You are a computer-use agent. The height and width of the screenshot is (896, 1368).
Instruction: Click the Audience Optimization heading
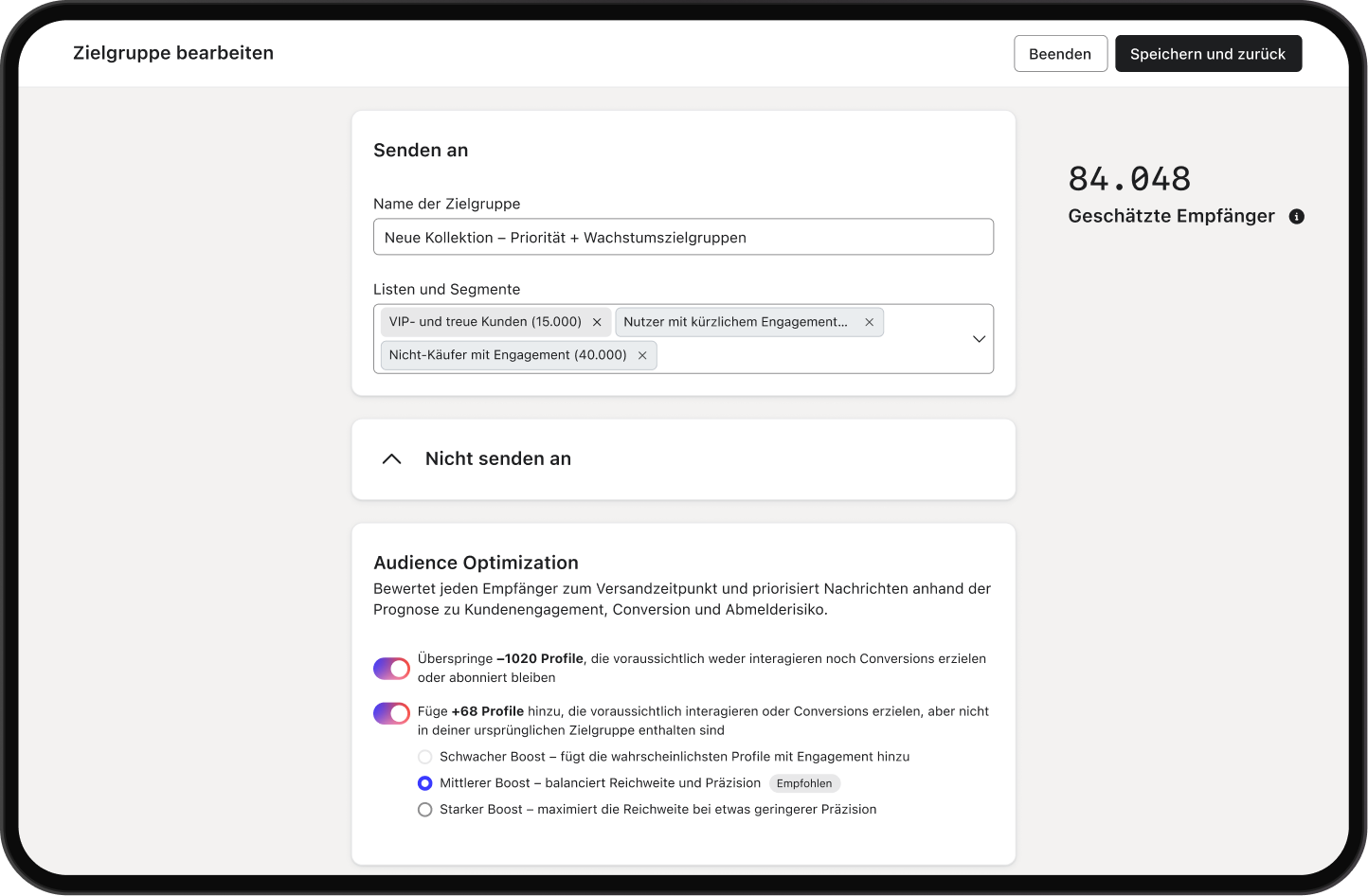476,563
